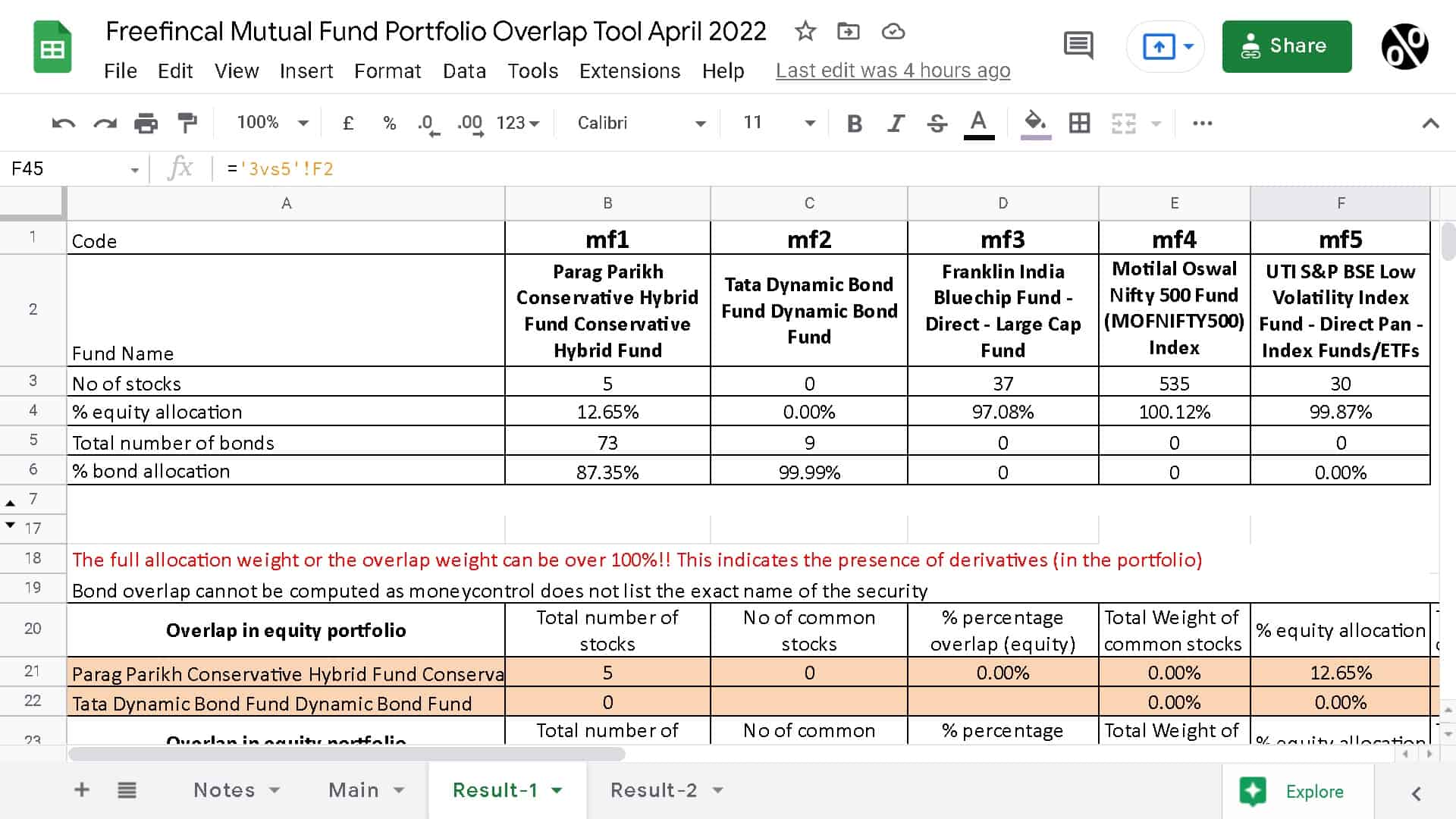Toggle bold formatting

pos(854,122)
